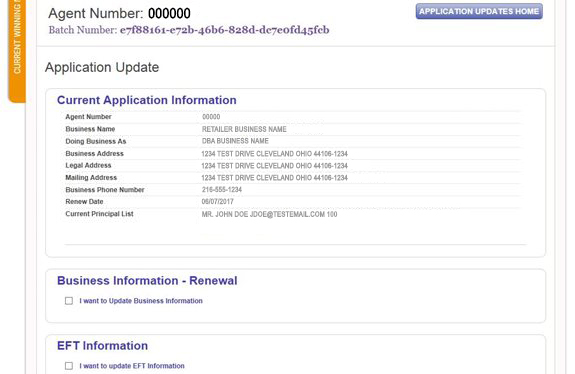Click 'I want to update EFT Information' label
The width and height of the screenshot is (575, 374).
[x=132, y=366]
